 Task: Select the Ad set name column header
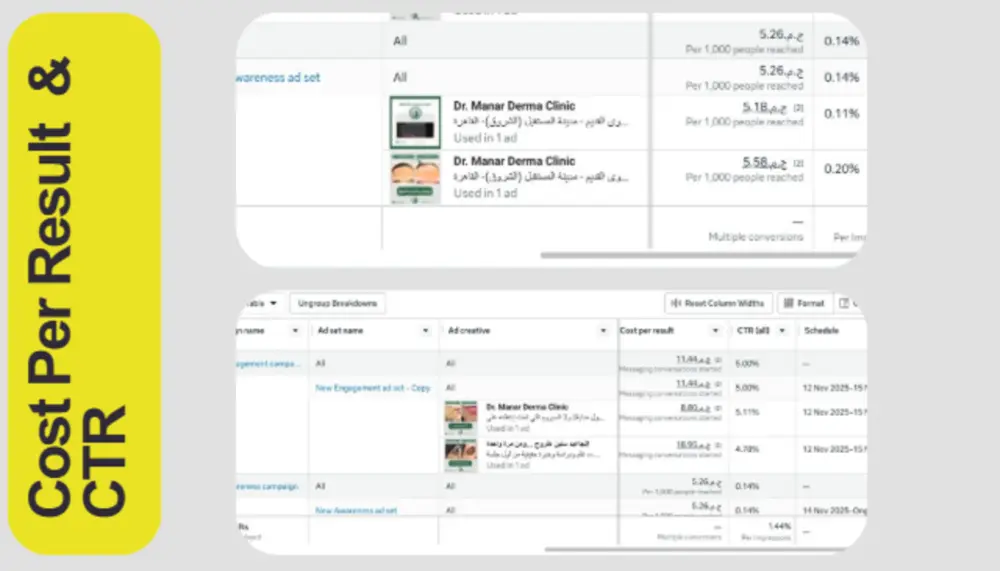(x=341, y=330)
